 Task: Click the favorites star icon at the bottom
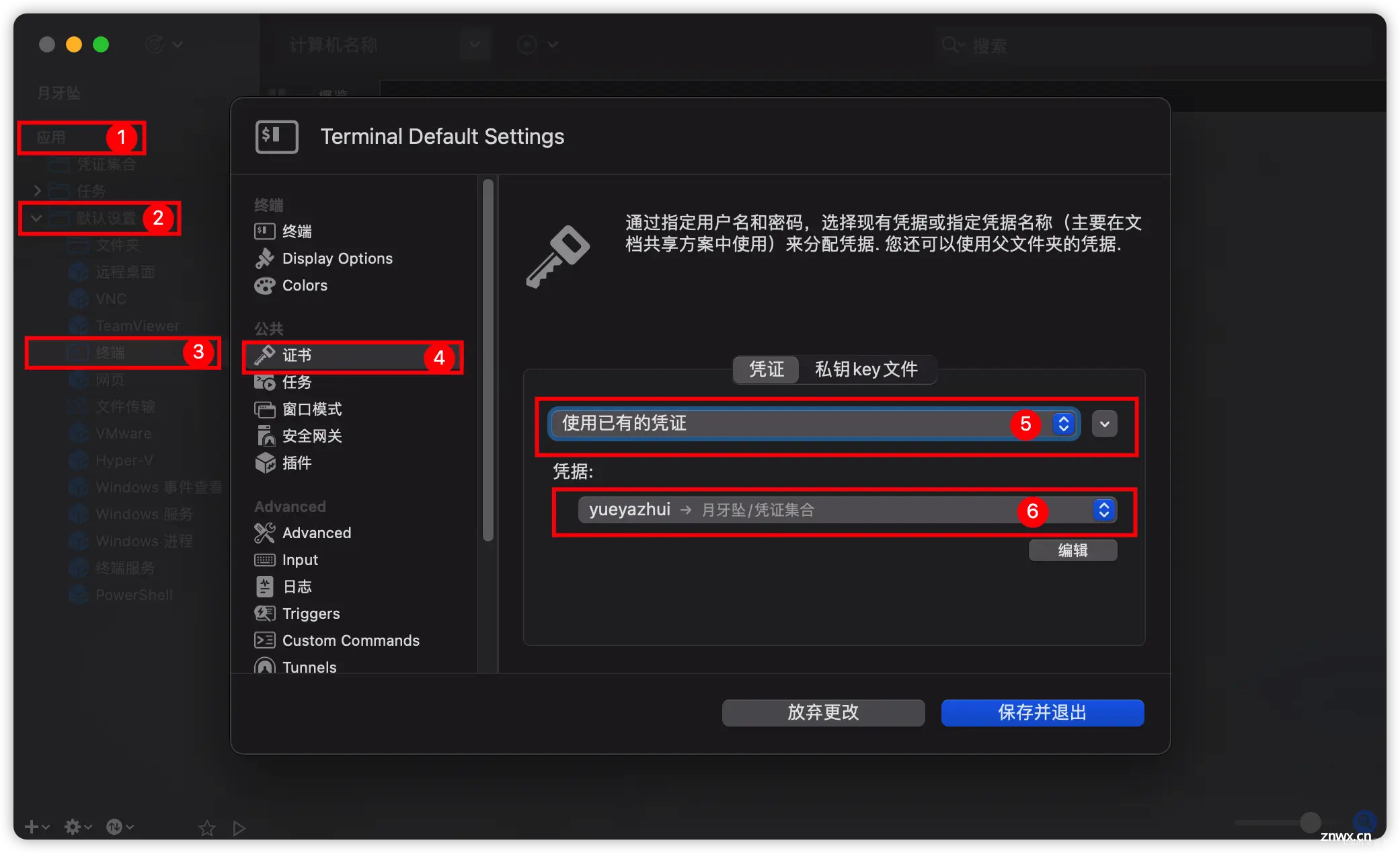pyautogui.click(x=207, y=827)
